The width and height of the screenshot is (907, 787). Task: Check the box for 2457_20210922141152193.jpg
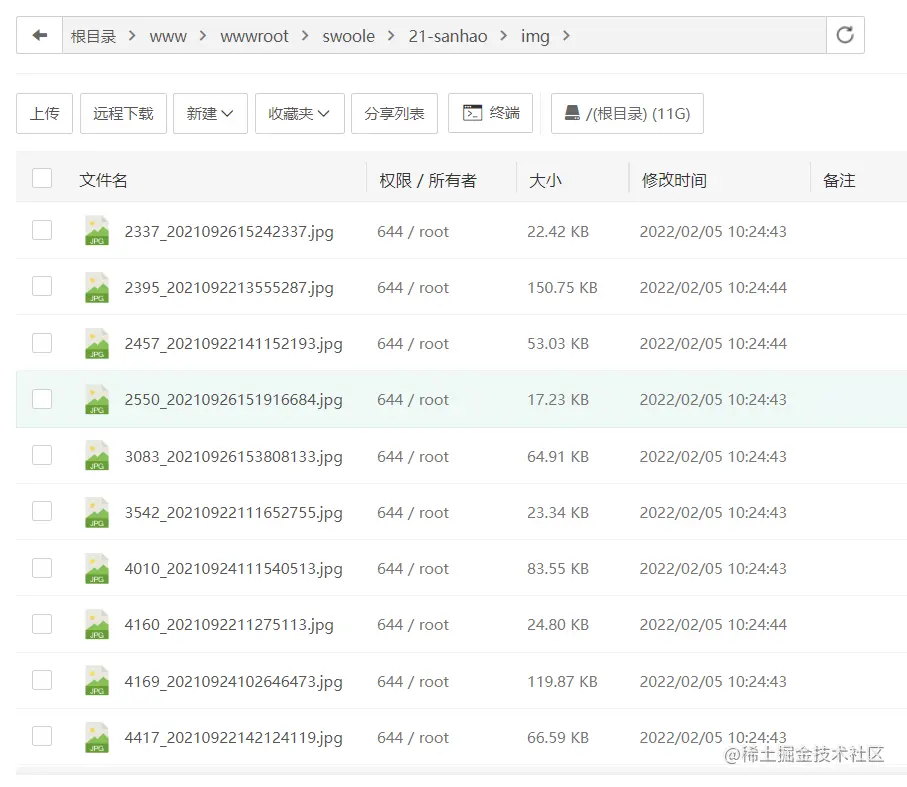point(42,343)
